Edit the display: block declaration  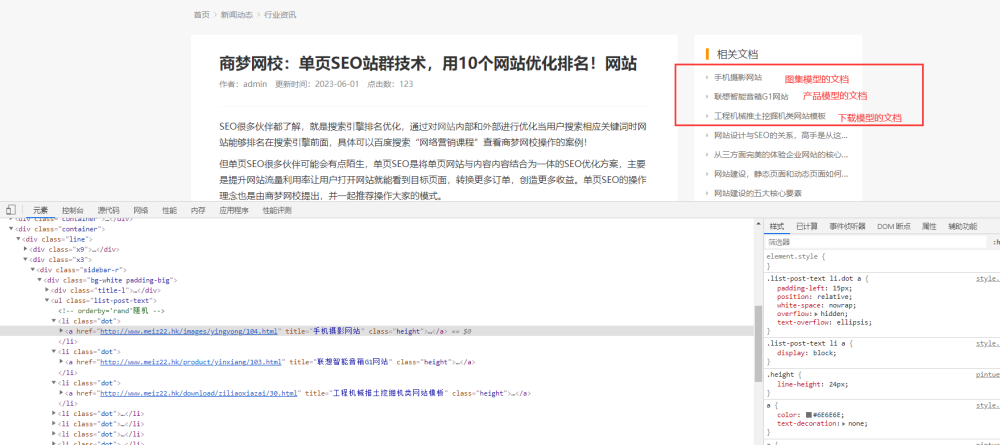pyautogui.click(x=806, y=353)
